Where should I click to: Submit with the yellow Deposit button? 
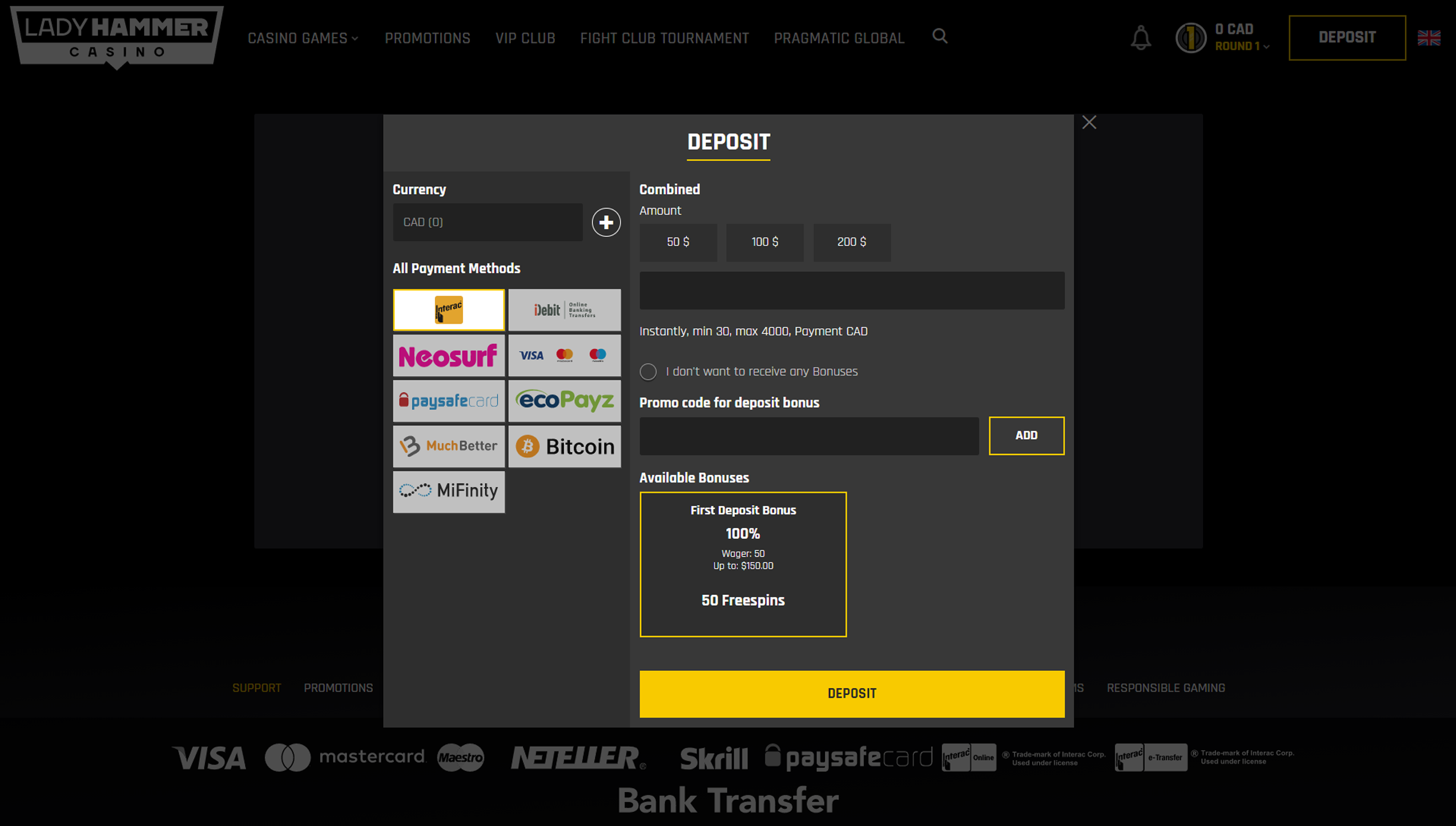tap(852, 693)
